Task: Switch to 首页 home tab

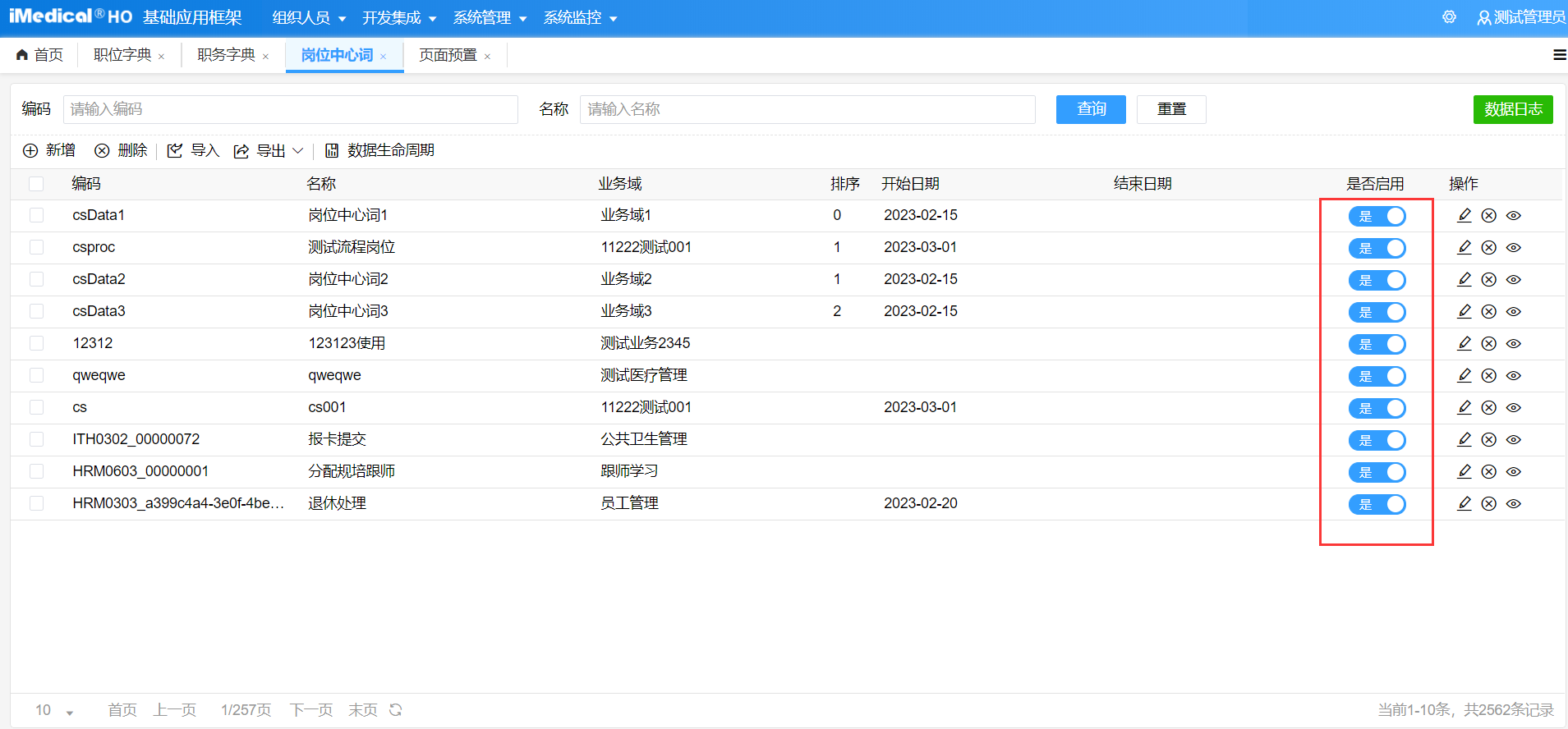Action: pyautogui.click(x=39, y=55)
